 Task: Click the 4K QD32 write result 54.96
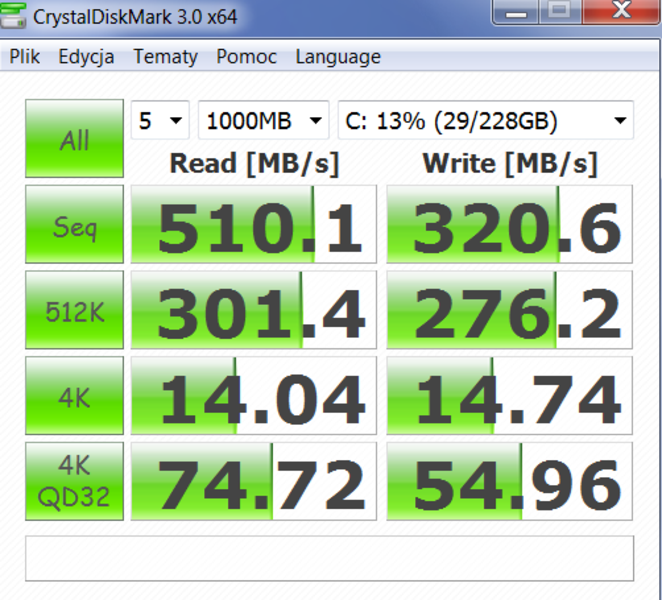tap(510, 481)
